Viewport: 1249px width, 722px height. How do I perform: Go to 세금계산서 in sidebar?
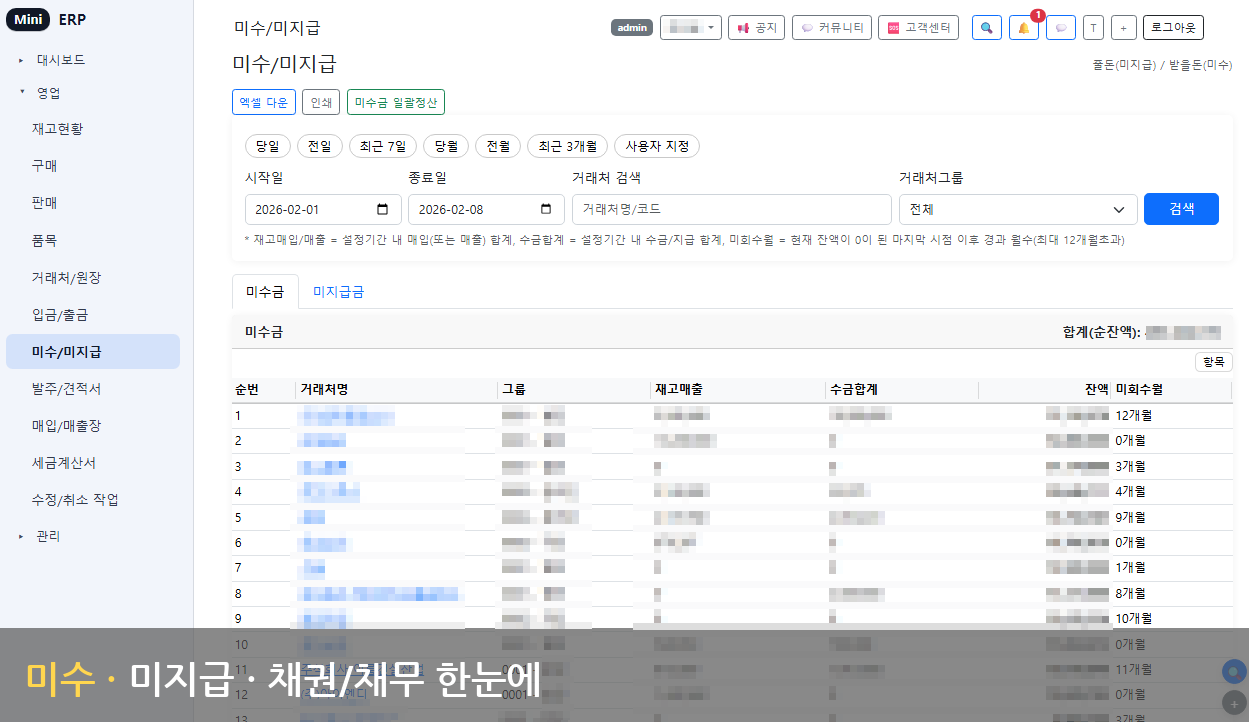pyautogui.click(x=63, y=462)
